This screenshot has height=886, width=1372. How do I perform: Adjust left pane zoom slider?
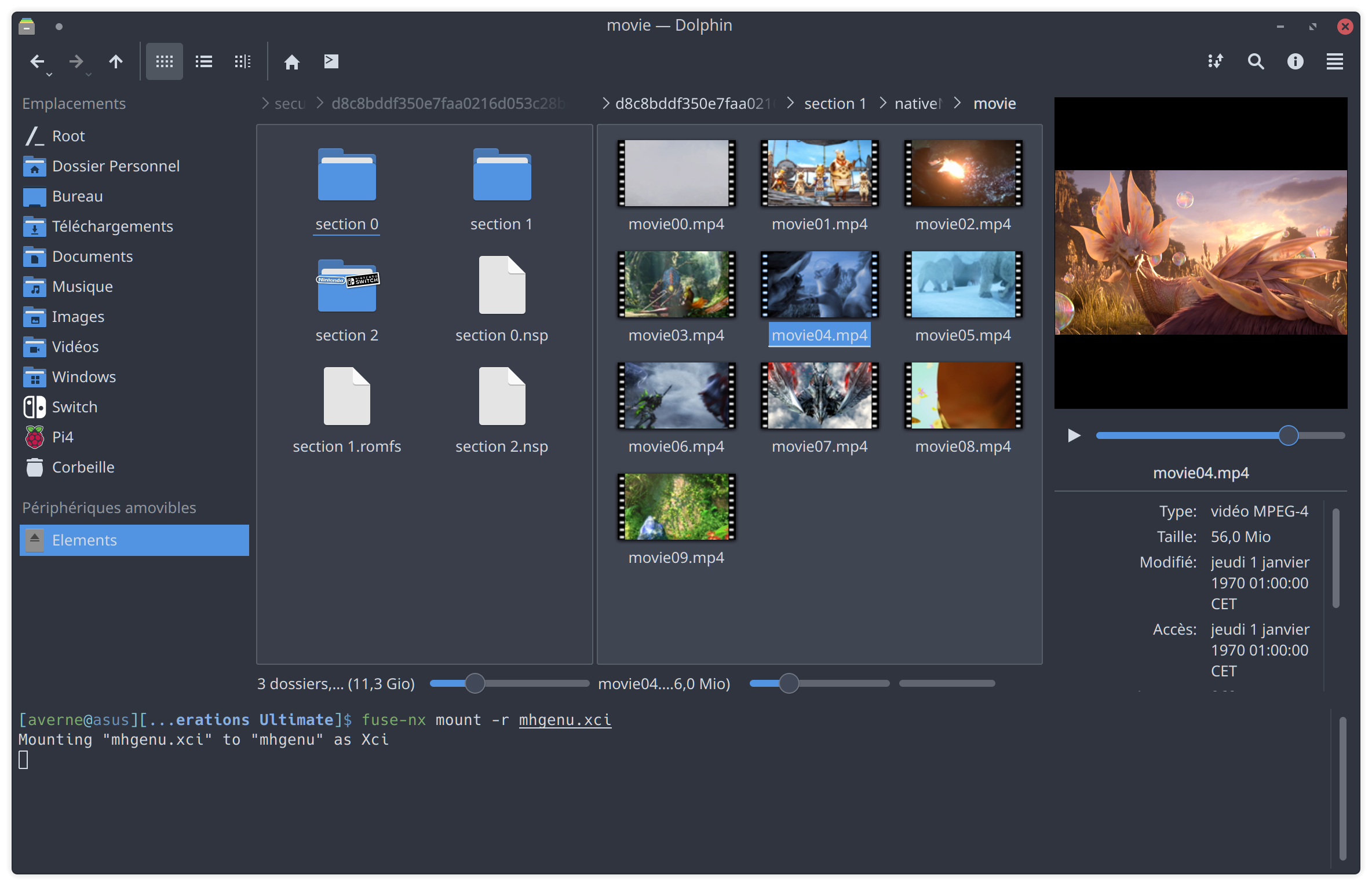coord(509,683)
